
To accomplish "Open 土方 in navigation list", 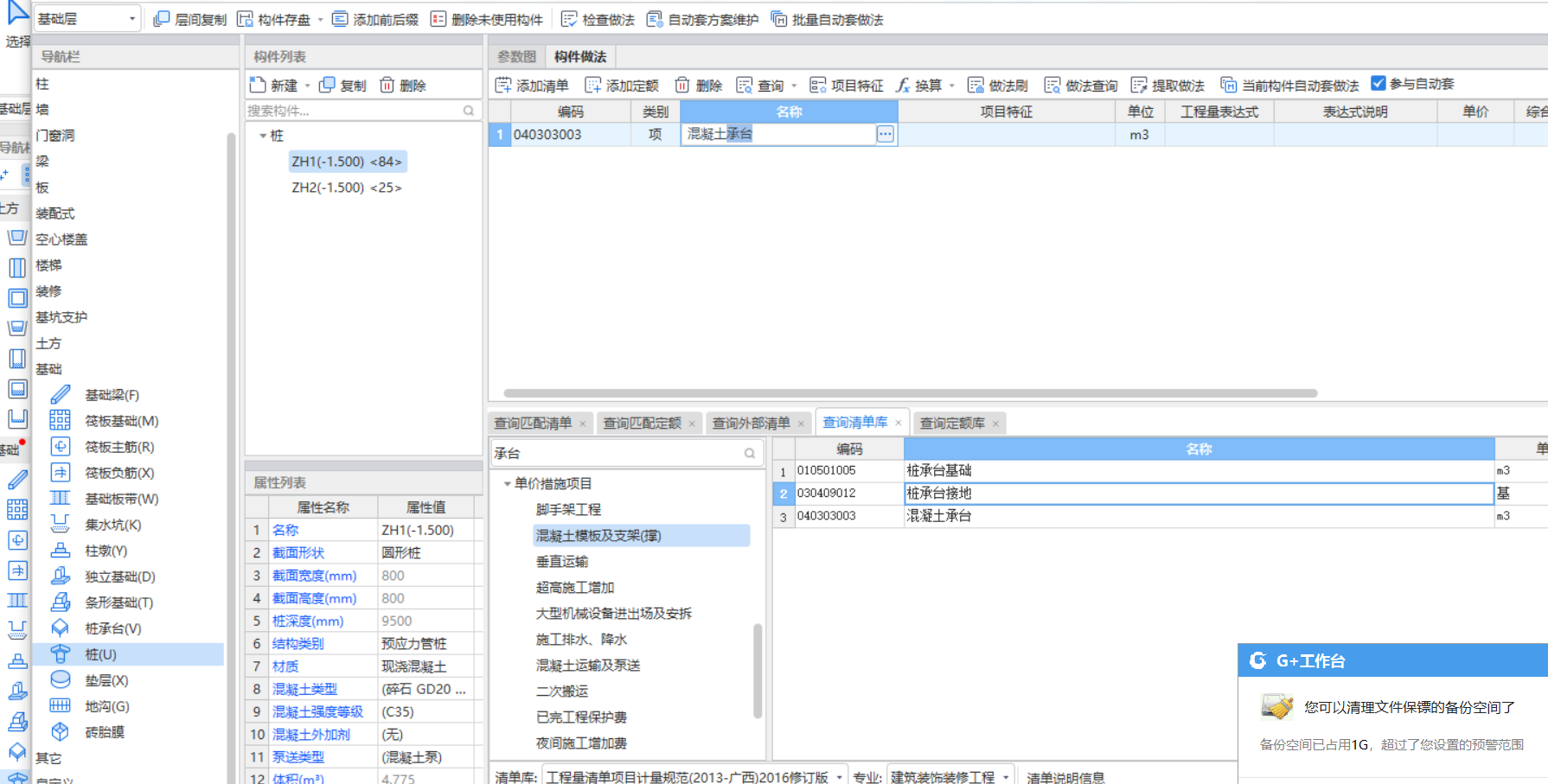I will click(x=48, y=343).
